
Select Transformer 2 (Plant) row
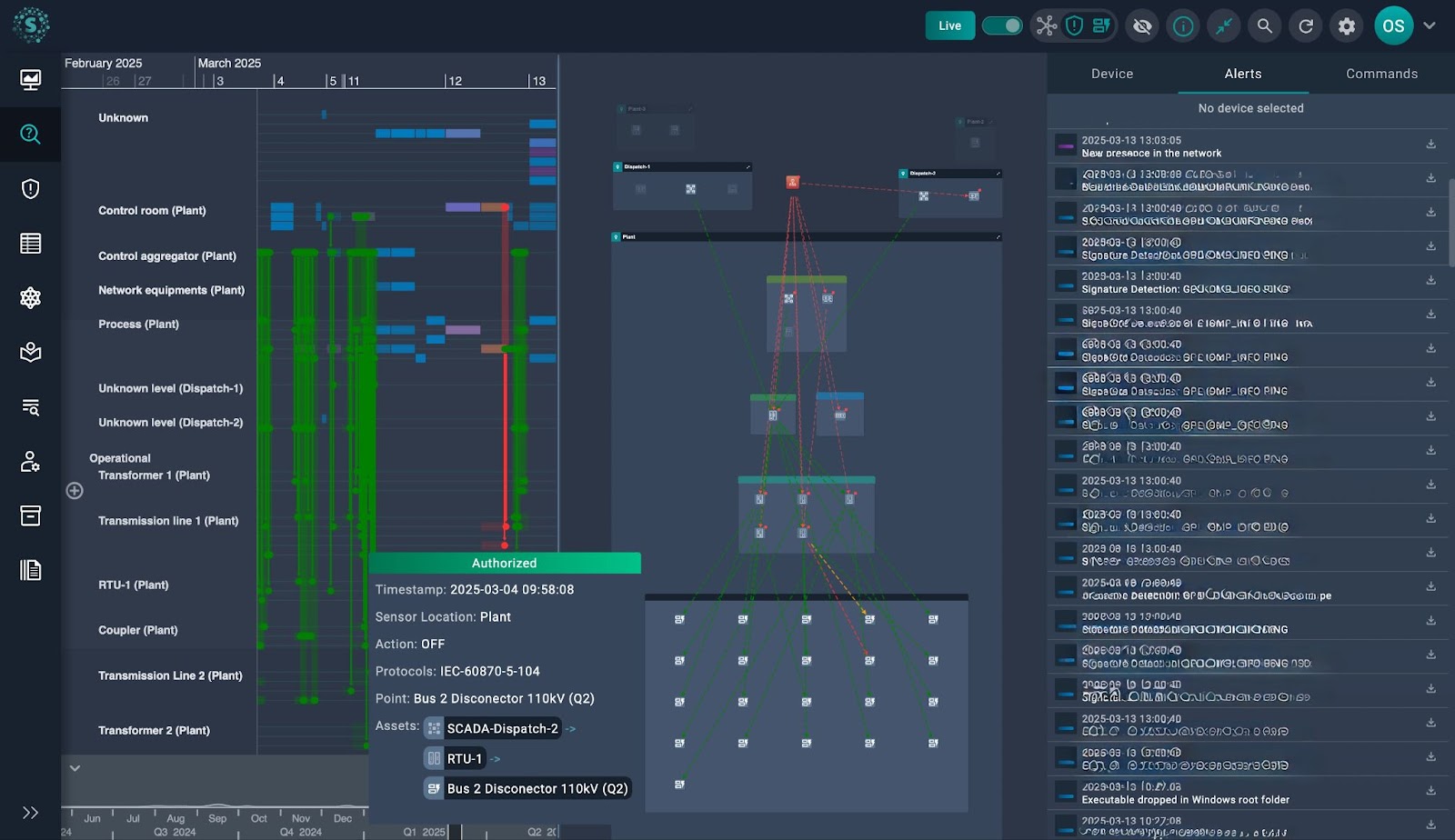click(x=154, y=731)
